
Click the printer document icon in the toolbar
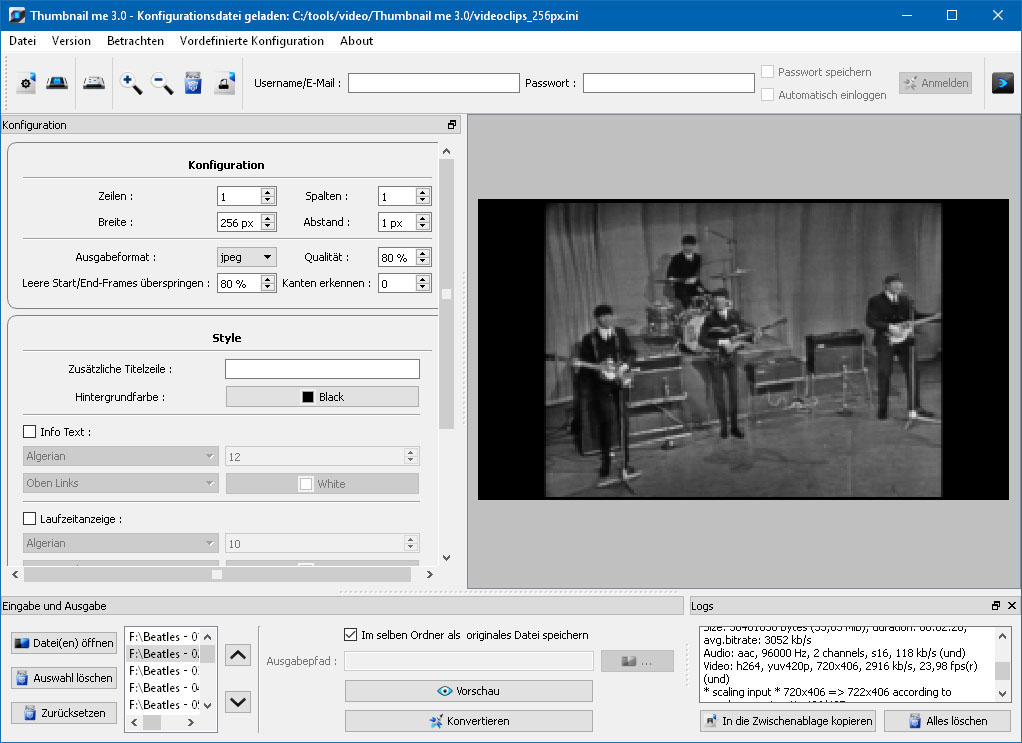pos(224,83)
